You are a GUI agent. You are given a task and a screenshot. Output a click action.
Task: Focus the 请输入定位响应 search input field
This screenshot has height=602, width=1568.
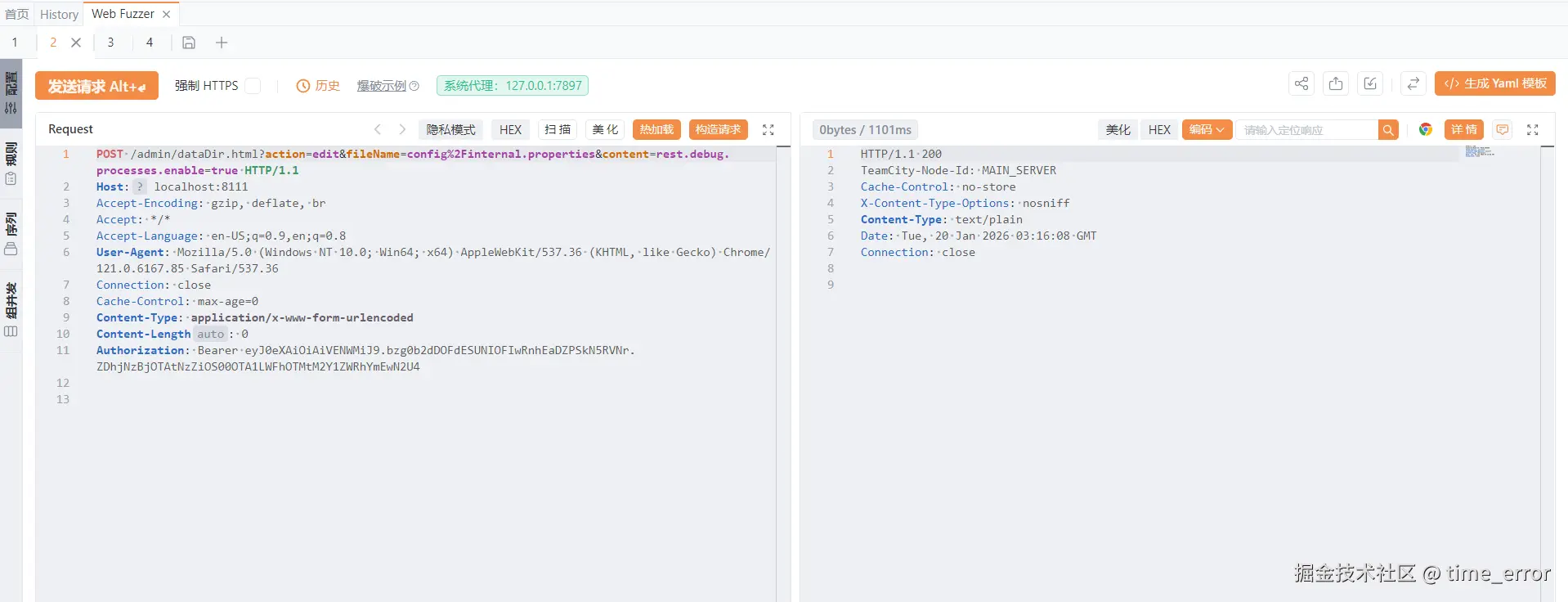(1306, 129)
